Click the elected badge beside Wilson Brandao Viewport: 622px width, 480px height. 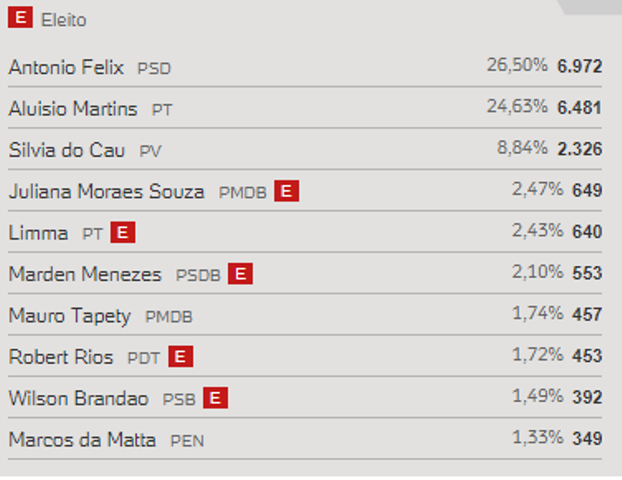pos(215,397)
